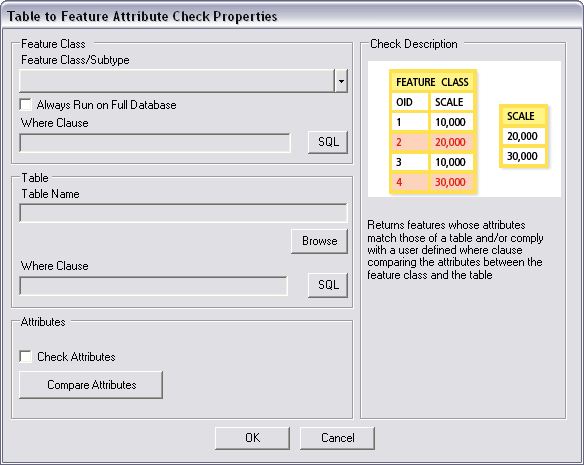Open the Compare Attributes dialog
Viewport: 584px width, 465px height.
pos(91,385)
